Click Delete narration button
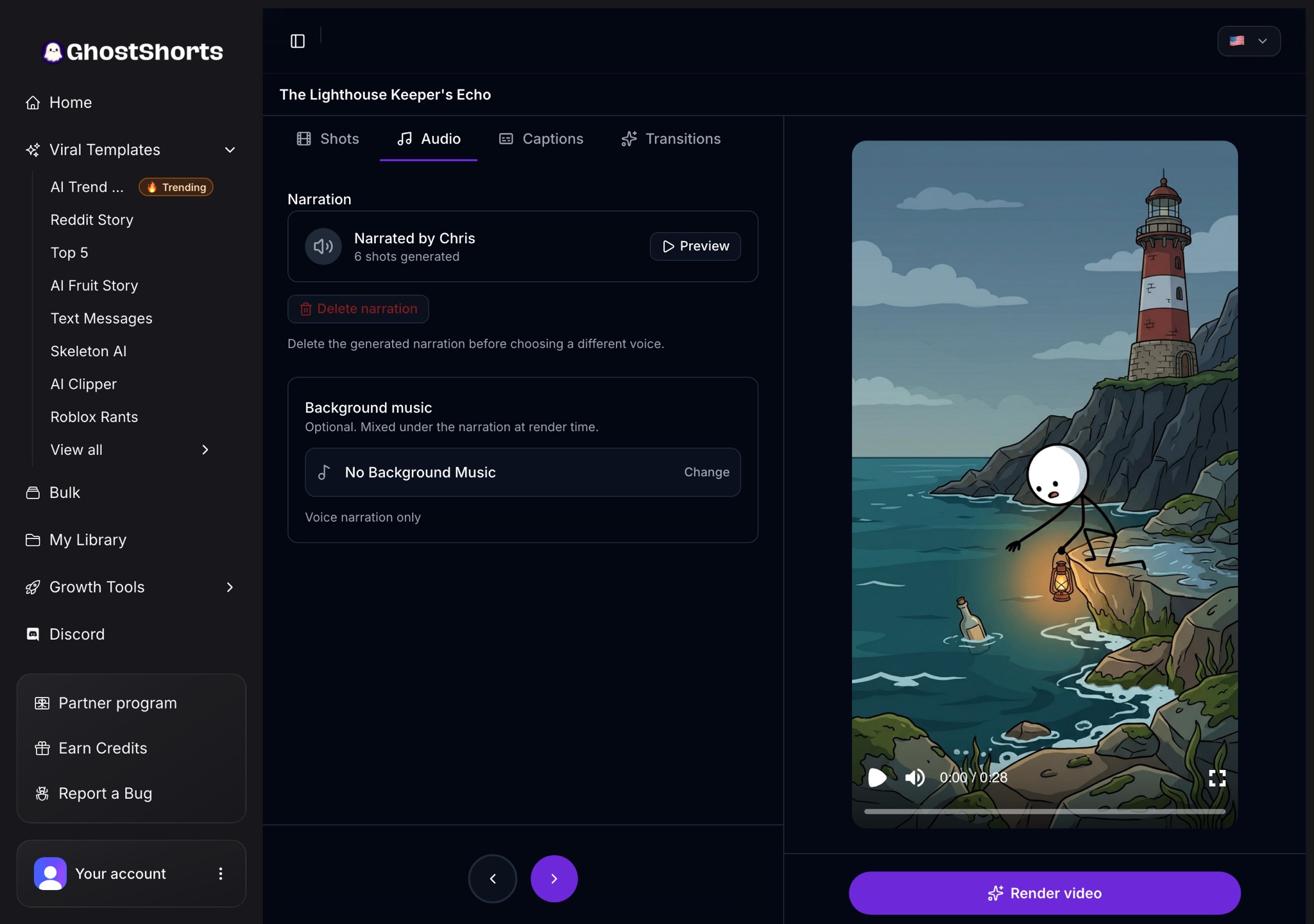 click(358, 309)
